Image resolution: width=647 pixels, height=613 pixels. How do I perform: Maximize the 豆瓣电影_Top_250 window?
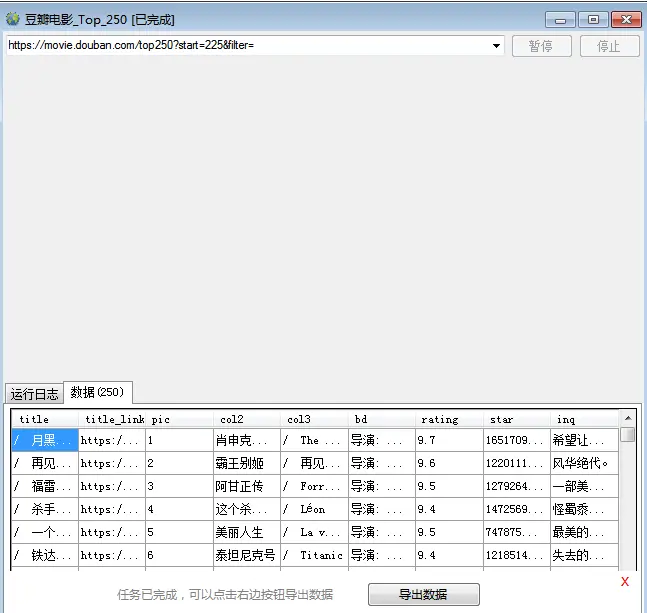[593, 20]
